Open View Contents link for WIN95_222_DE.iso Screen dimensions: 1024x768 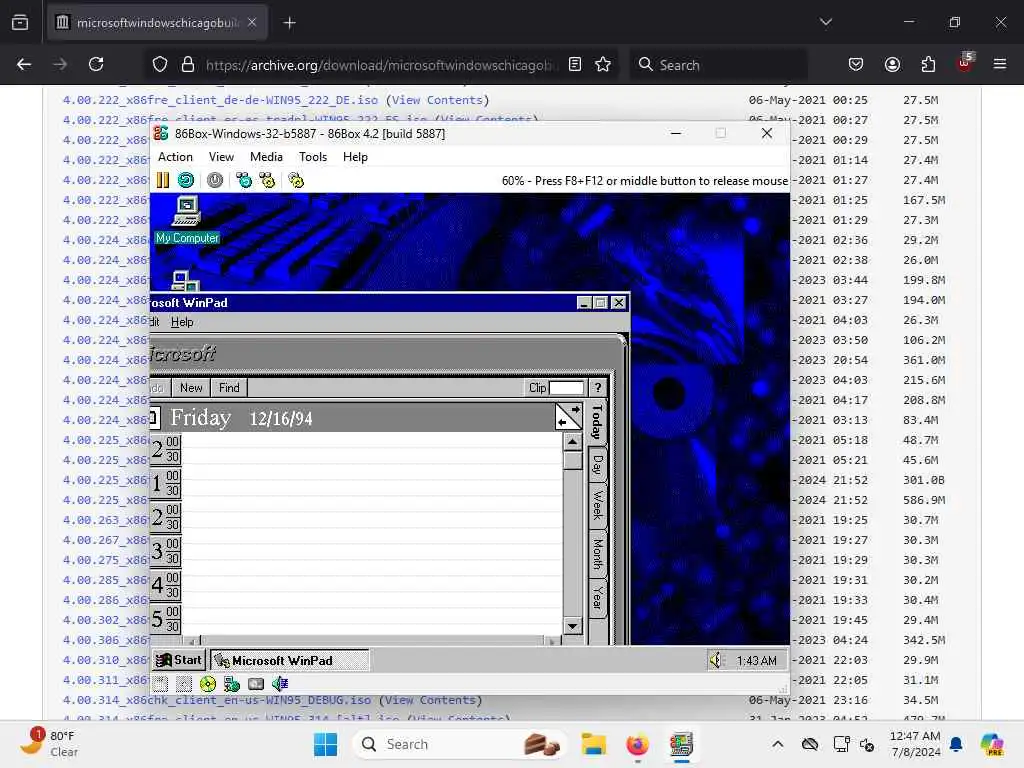click(x=438, y=100)
